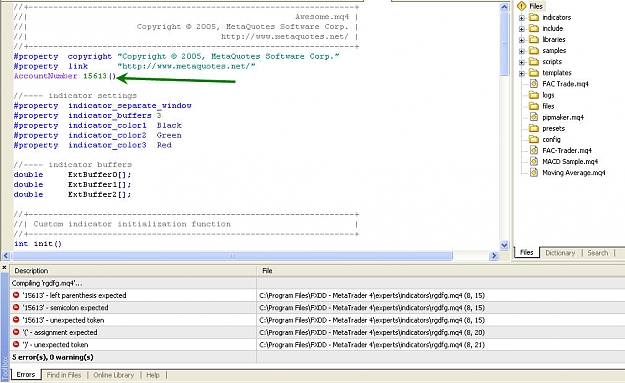Expand the libraries folder node
Screen dimensions: 625x383
pyautogui.click(x=521, y=40)
